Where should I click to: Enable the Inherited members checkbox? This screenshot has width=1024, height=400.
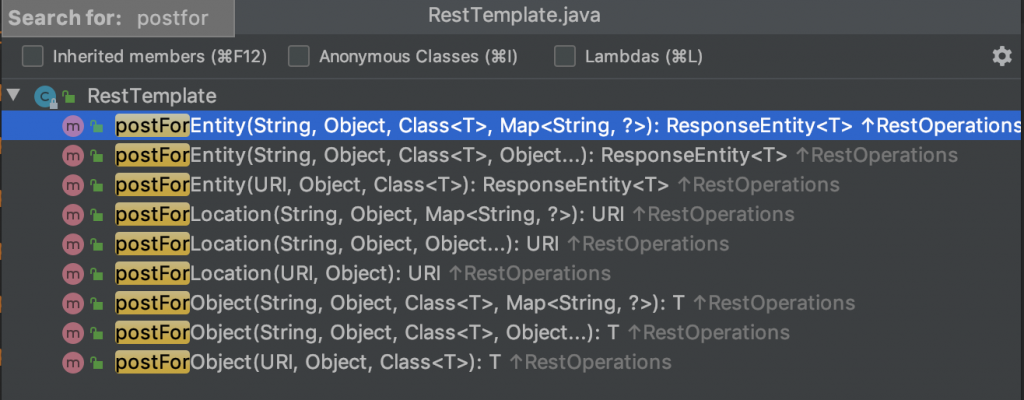coord(33,56)
